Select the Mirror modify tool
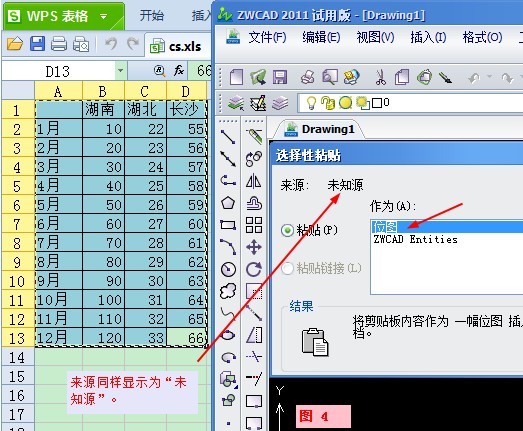The width and height of the screenshot is (523, 431). 253,181
